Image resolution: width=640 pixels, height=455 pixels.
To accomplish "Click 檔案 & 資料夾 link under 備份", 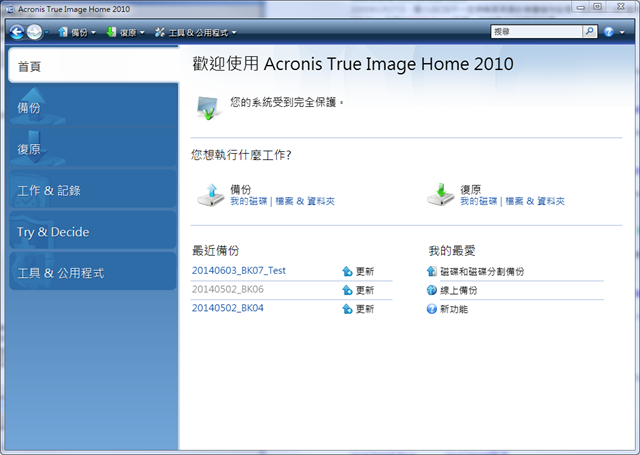I will [x=305, y=201].
